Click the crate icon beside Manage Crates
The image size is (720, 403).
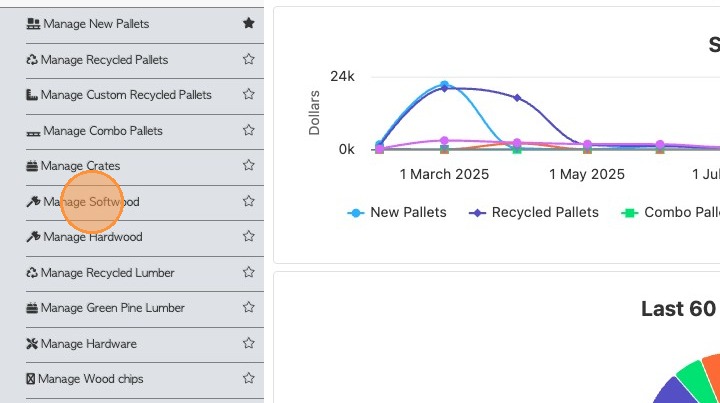[32, 166]
